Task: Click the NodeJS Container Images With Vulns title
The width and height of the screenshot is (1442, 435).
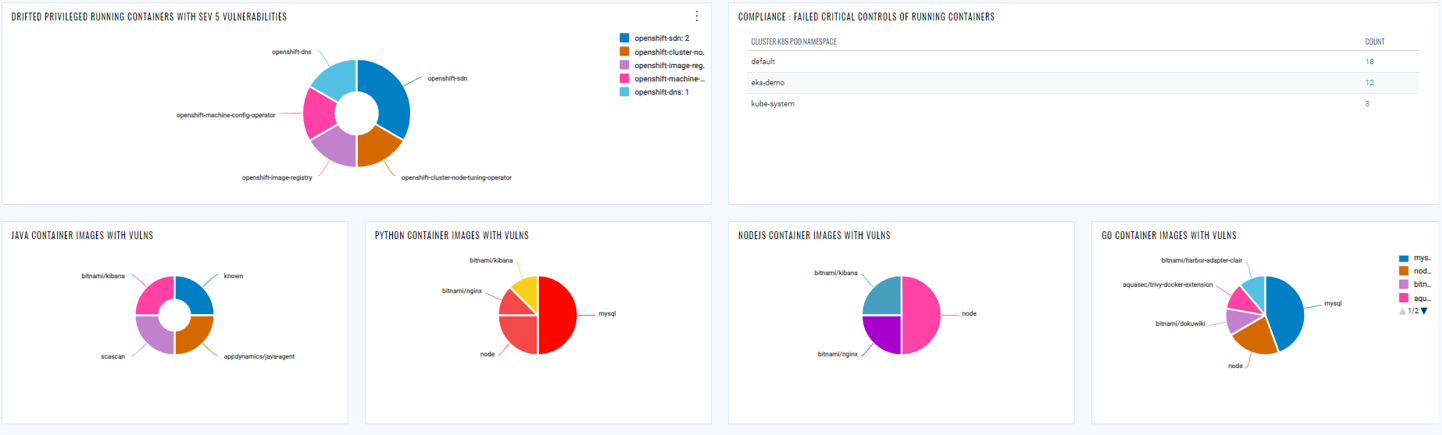Action: pos(814,236)
